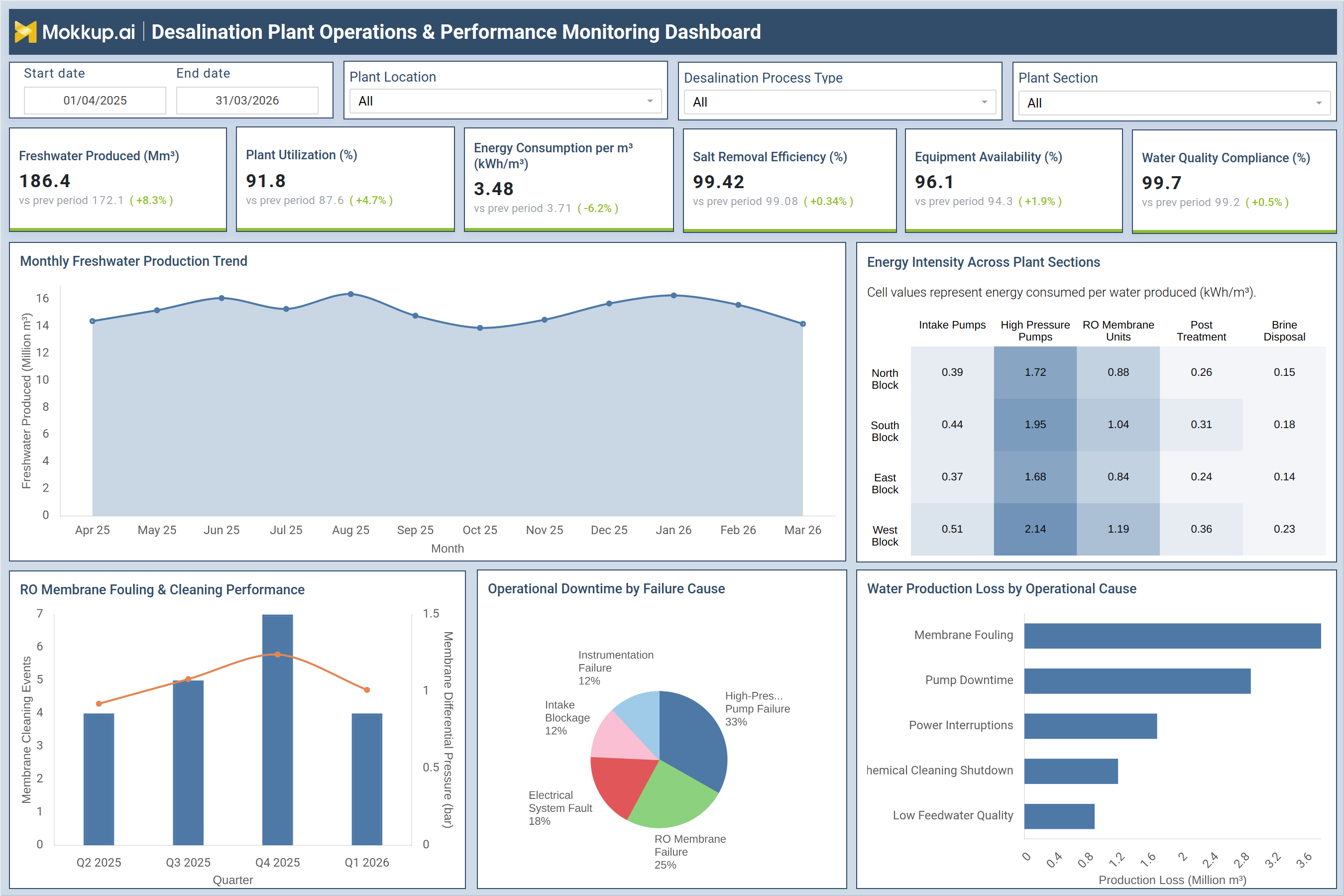Click the High Pressure Pumps column header
The image size is (1344, 896).
(x=1035, y=331)
